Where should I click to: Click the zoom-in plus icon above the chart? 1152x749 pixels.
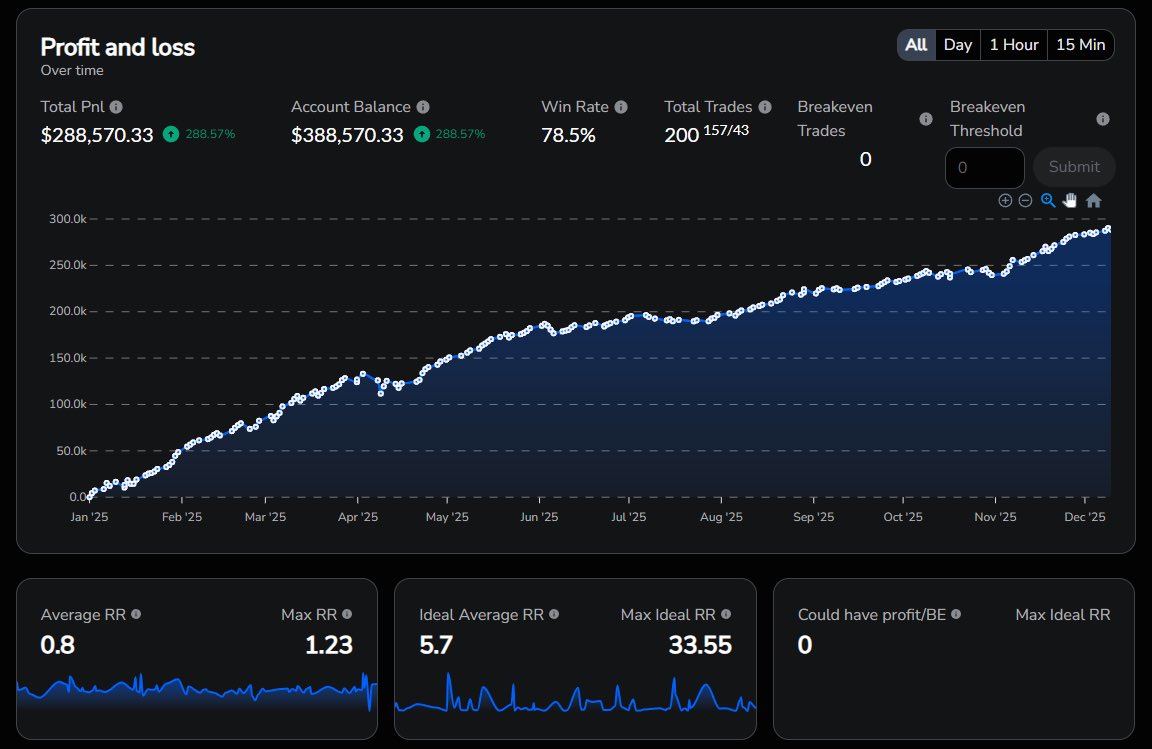1005,201
